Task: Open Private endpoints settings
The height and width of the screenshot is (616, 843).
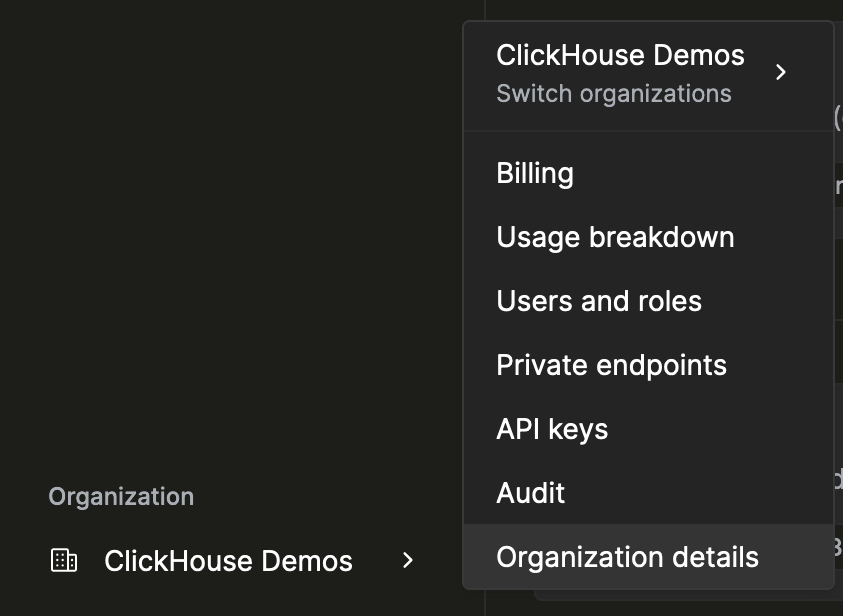Action: click(x=611, y=365)
